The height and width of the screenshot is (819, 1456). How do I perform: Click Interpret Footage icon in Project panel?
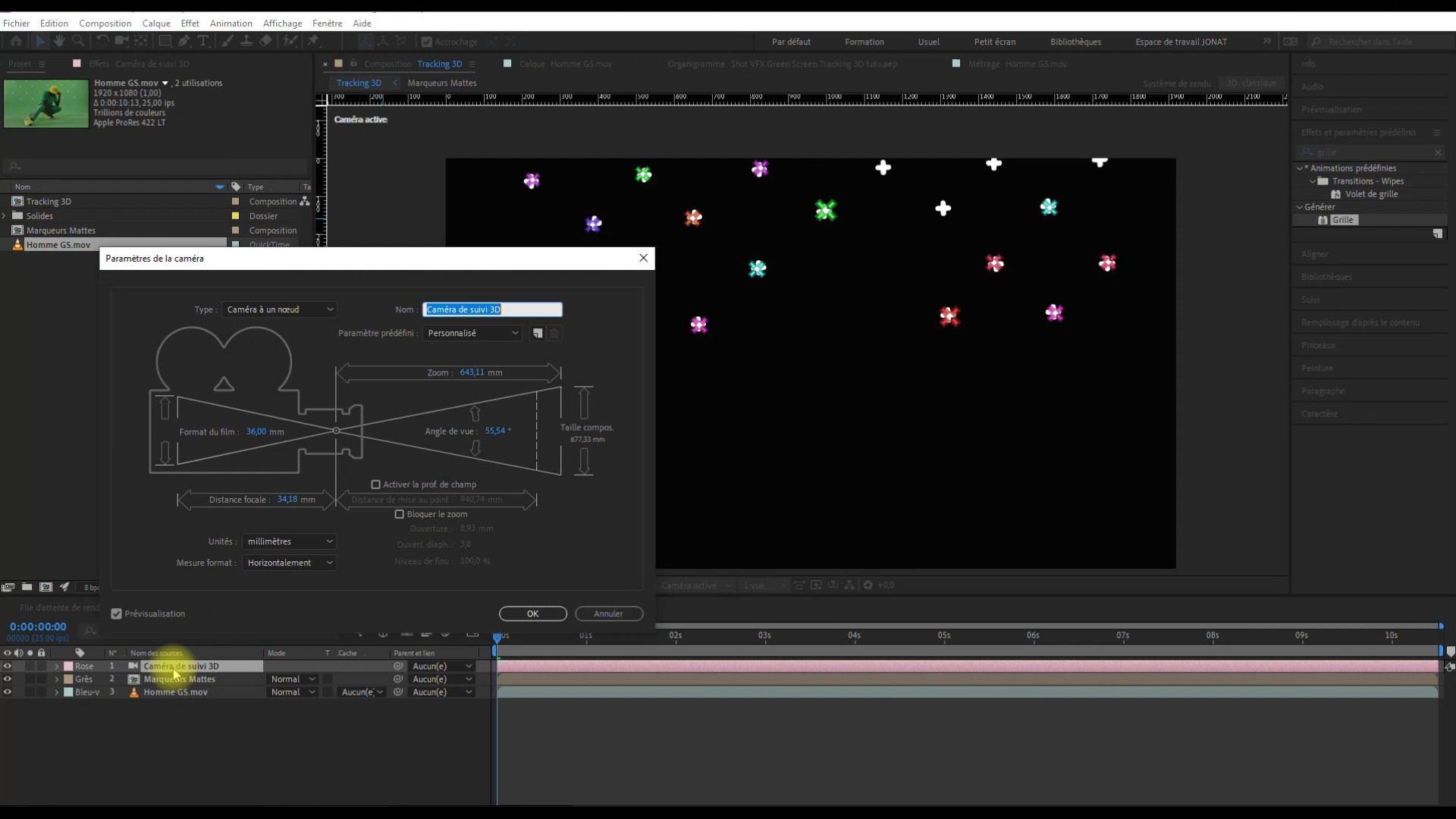[x=8, y=587]
